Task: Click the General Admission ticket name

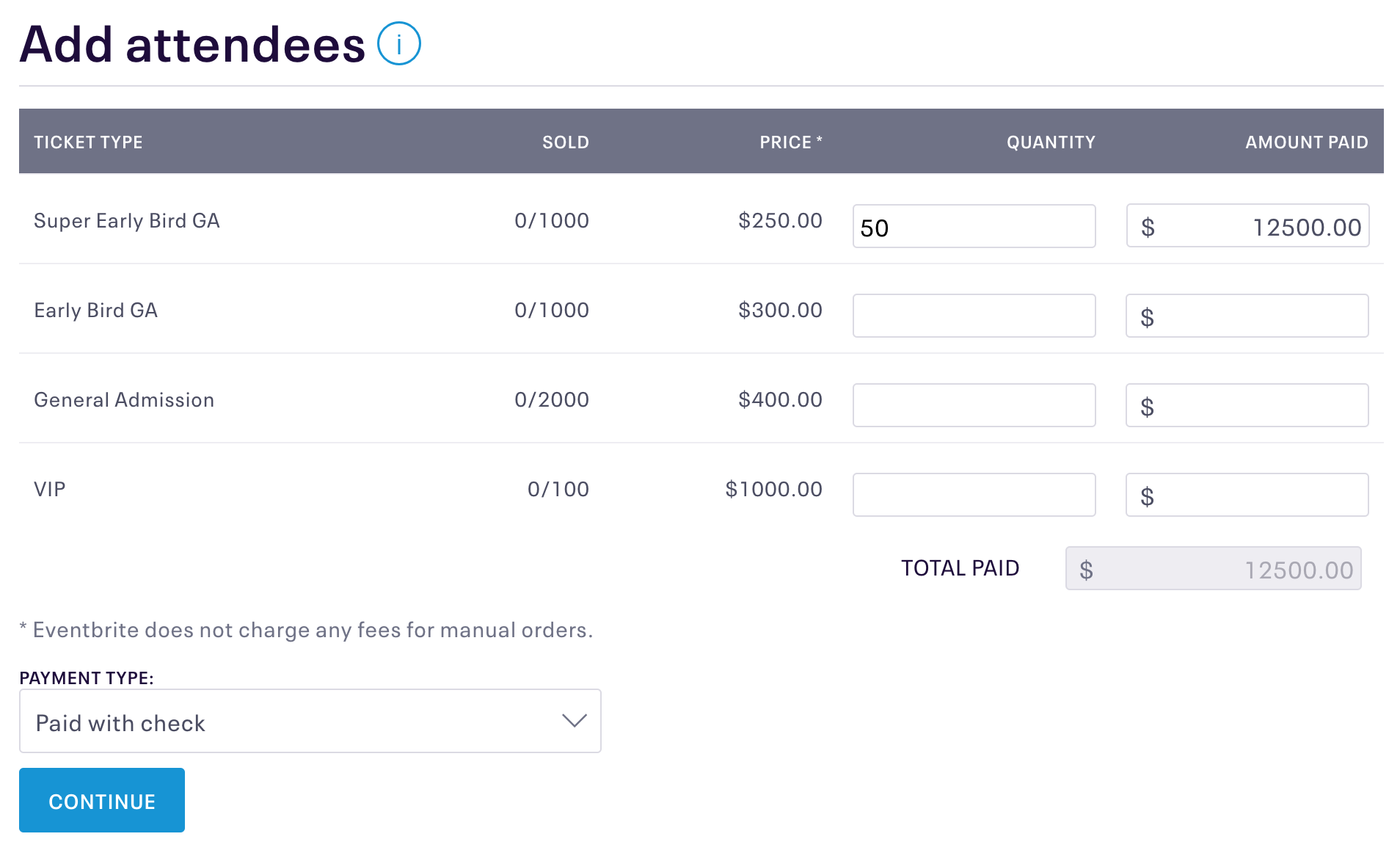Action: click(124, 399)
